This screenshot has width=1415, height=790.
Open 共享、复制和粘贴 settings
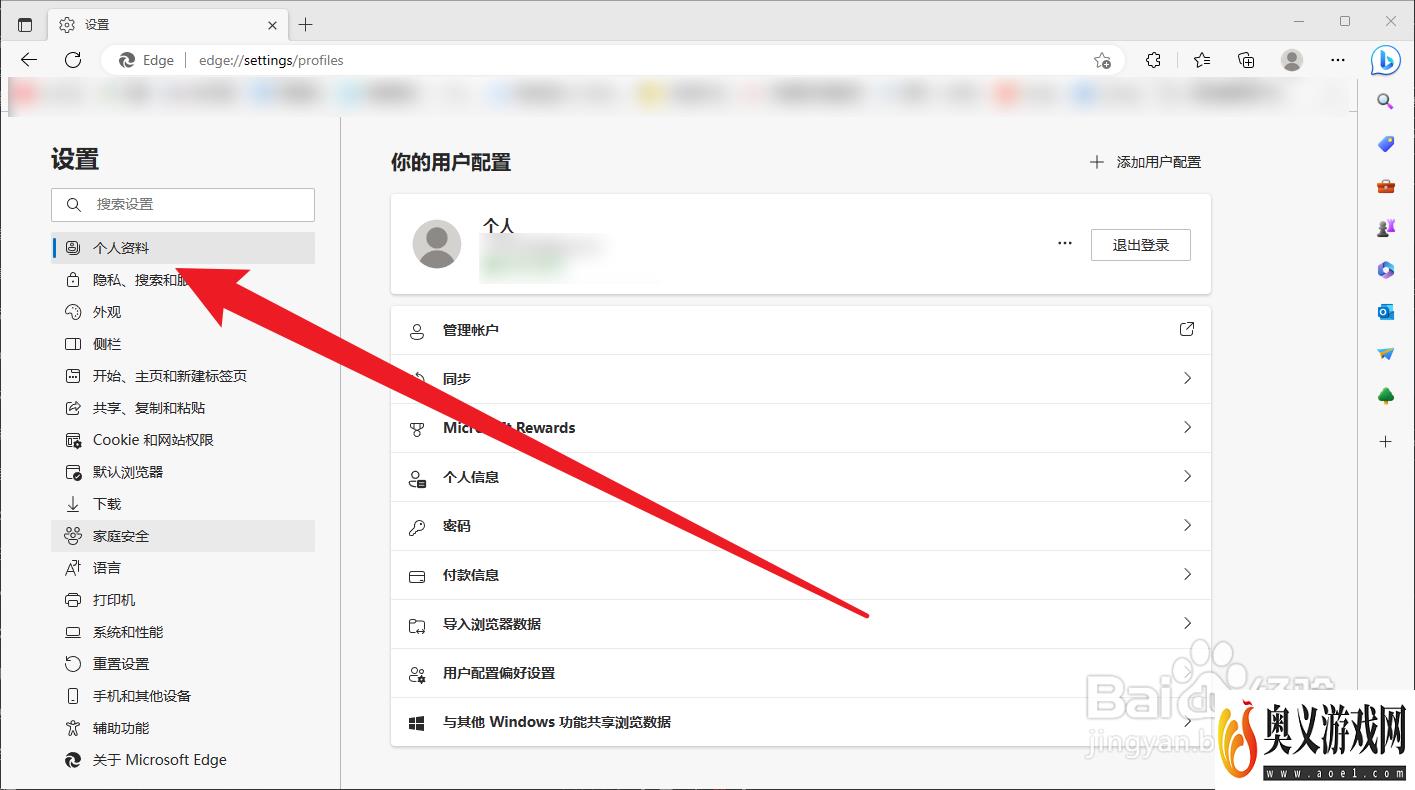(x=183, y=408)
